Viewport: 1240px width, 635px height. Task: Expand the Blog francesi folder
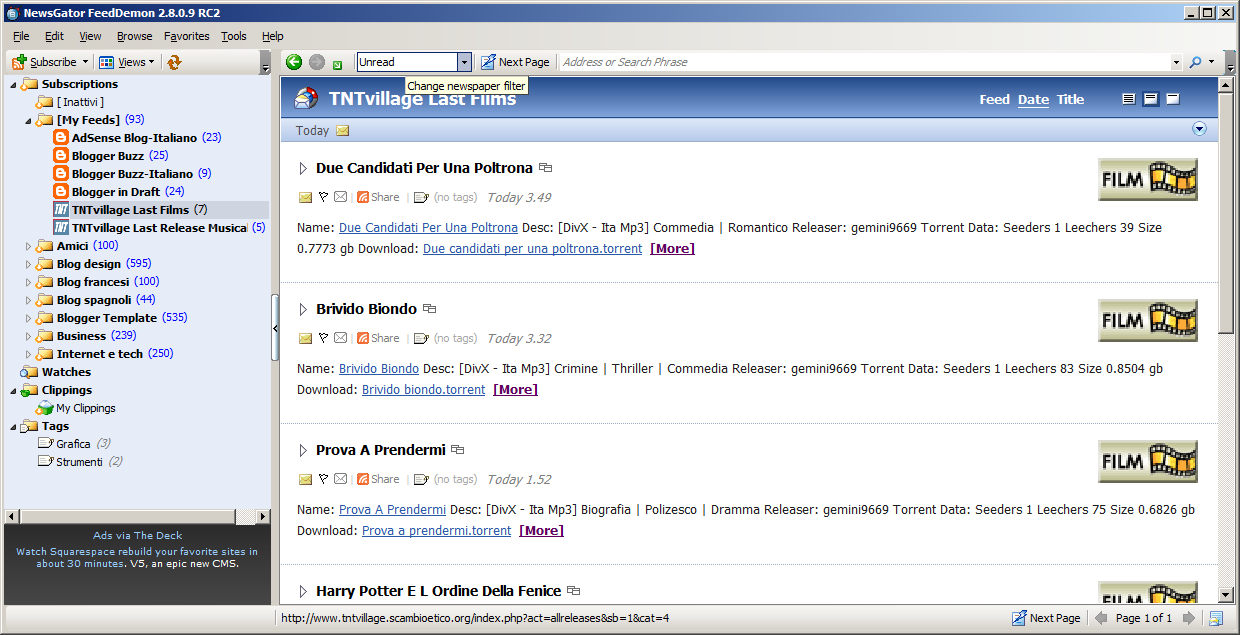point(28,282)
